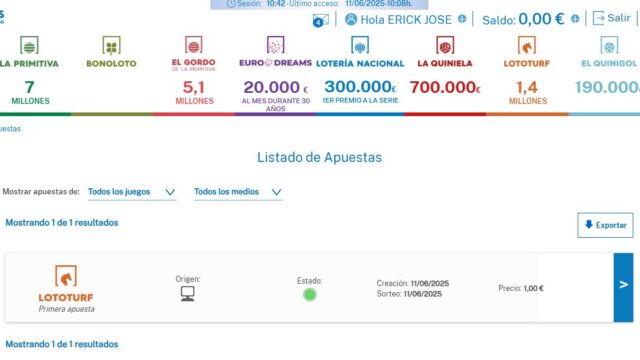Click the Exportar button
This screenshot has height=360, width=640.
(605, 225)
